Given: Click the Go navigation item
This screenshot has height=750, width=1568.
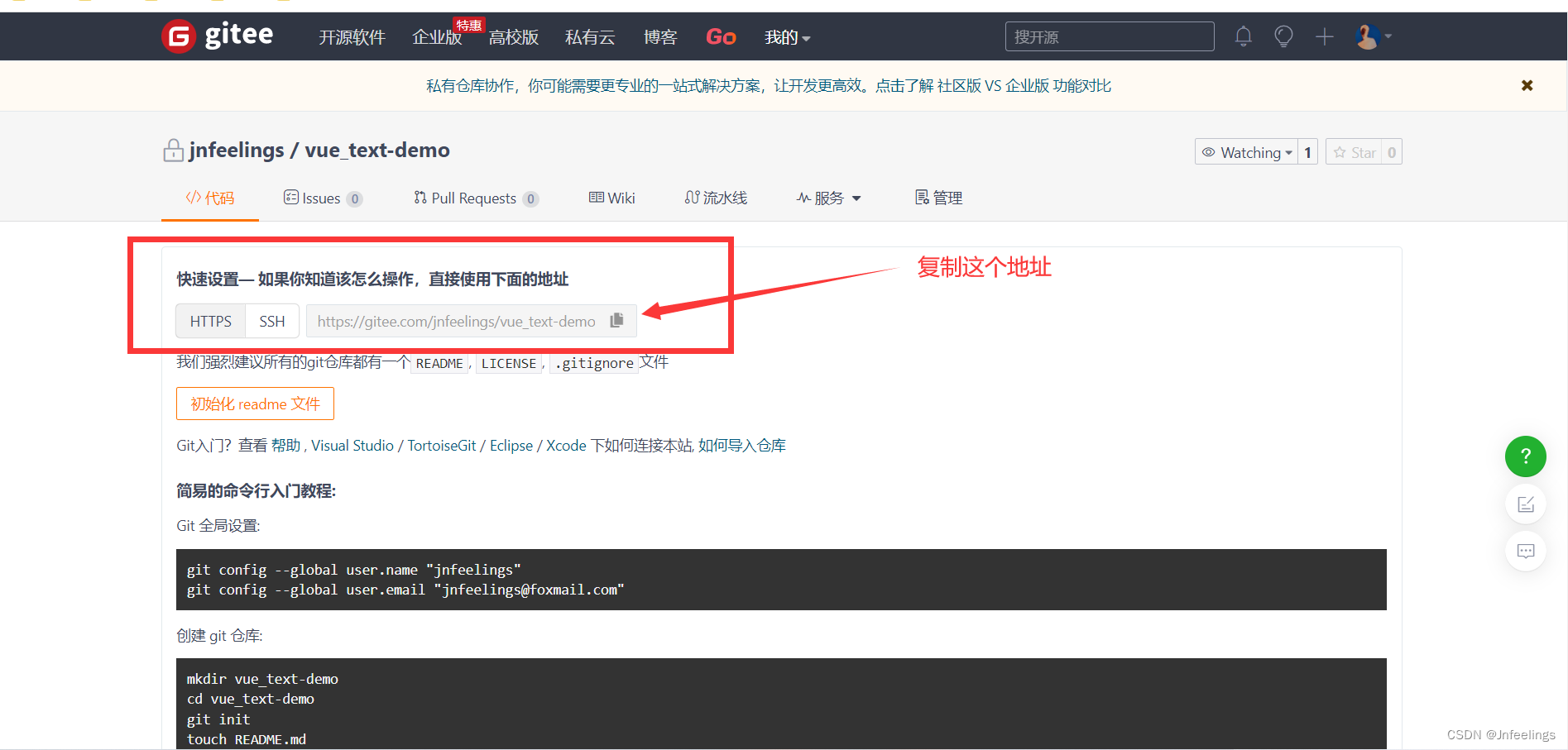Looking at the screenshot, I should 721,37.
